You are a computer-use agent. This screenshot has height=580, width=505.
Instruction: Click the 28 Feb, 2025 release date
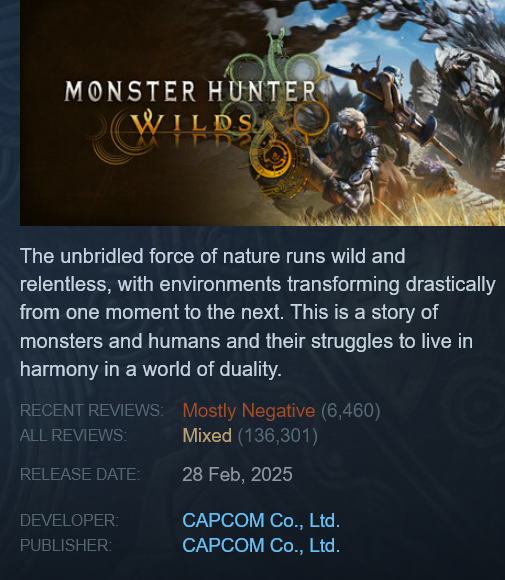(237, 474)
